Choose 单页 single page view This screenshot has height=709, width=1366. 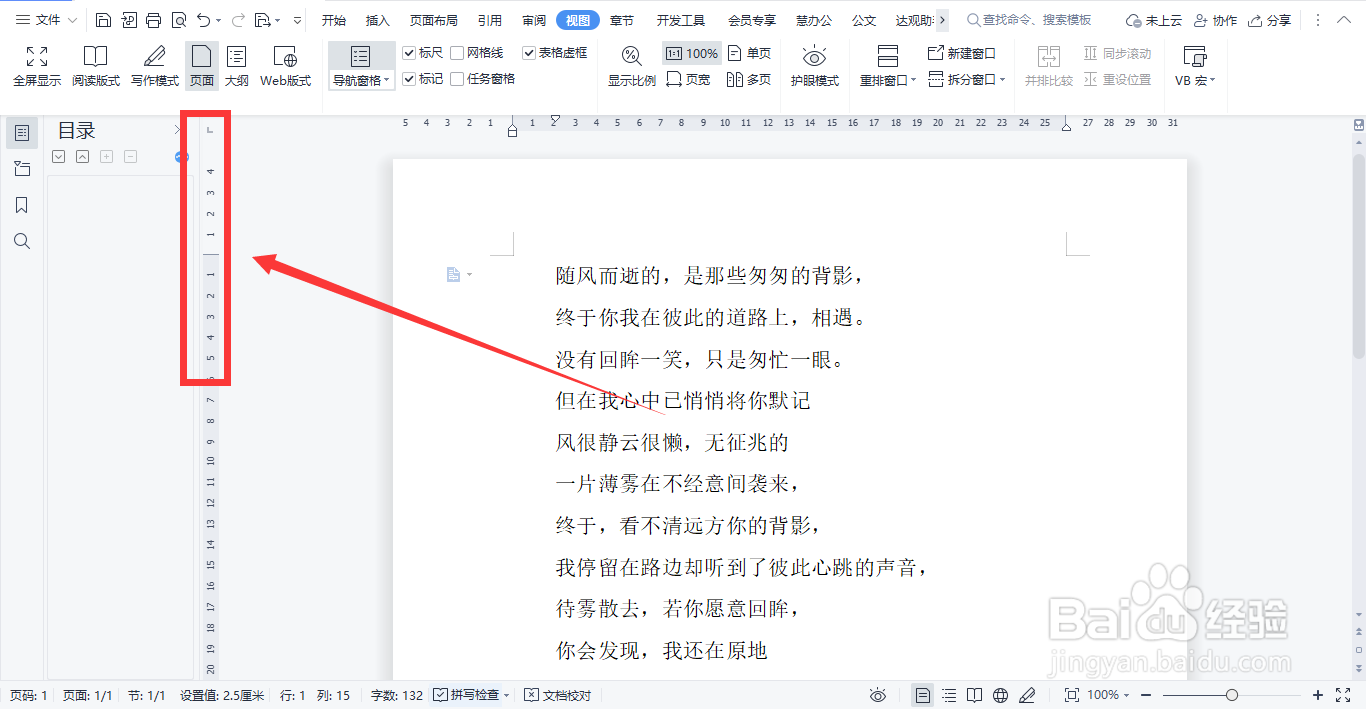[x=749, y=53]
